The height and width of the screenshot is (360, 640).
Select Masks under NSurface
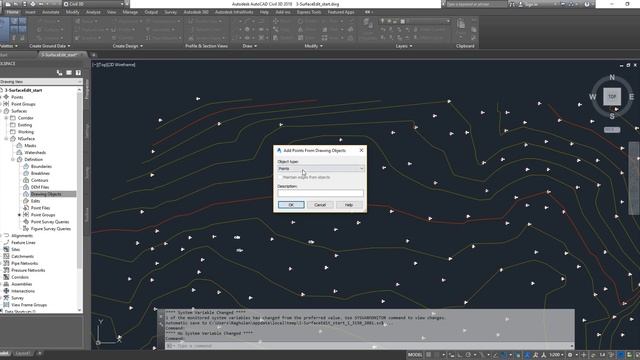point(30,146)
